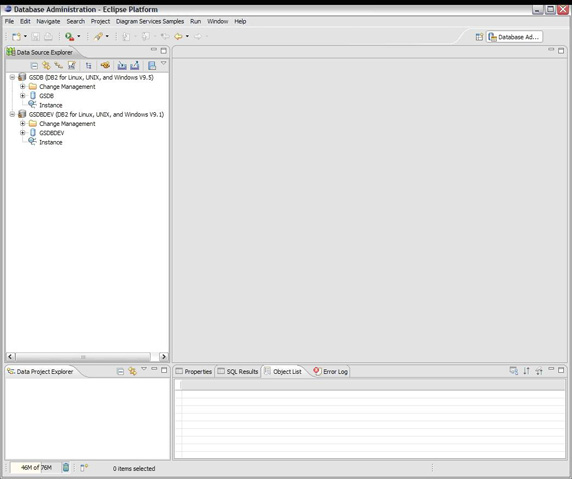Click the fourth Data Source Explorer toolbar icon

pos(72,66)
